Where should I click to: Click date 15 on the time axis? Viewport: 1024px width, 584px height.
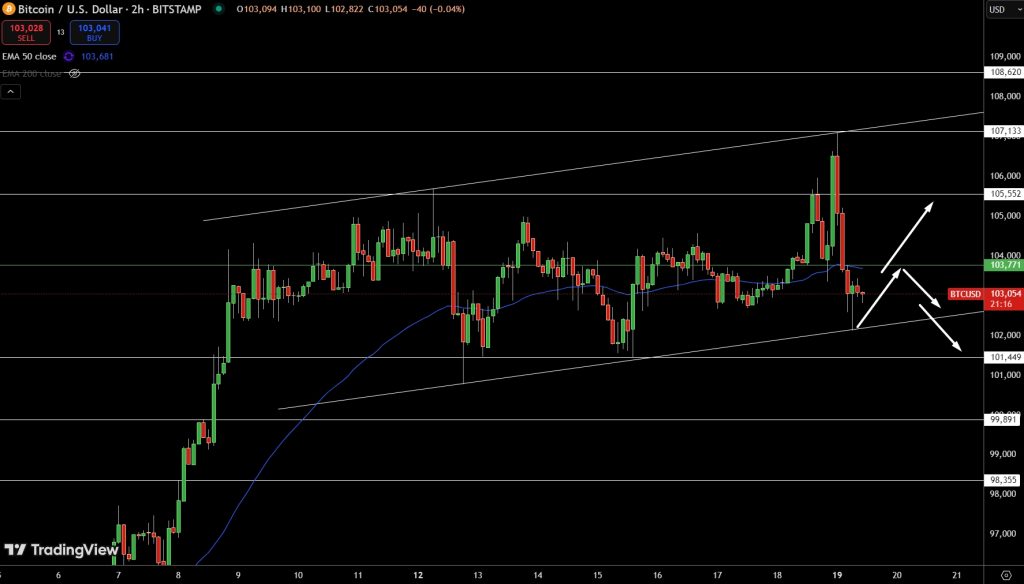[x=598, y=575]
